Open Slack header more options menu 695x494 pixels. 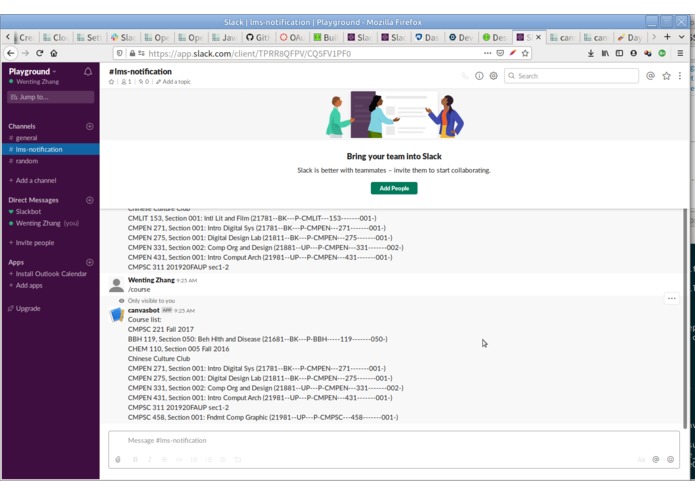click(680, 76)
